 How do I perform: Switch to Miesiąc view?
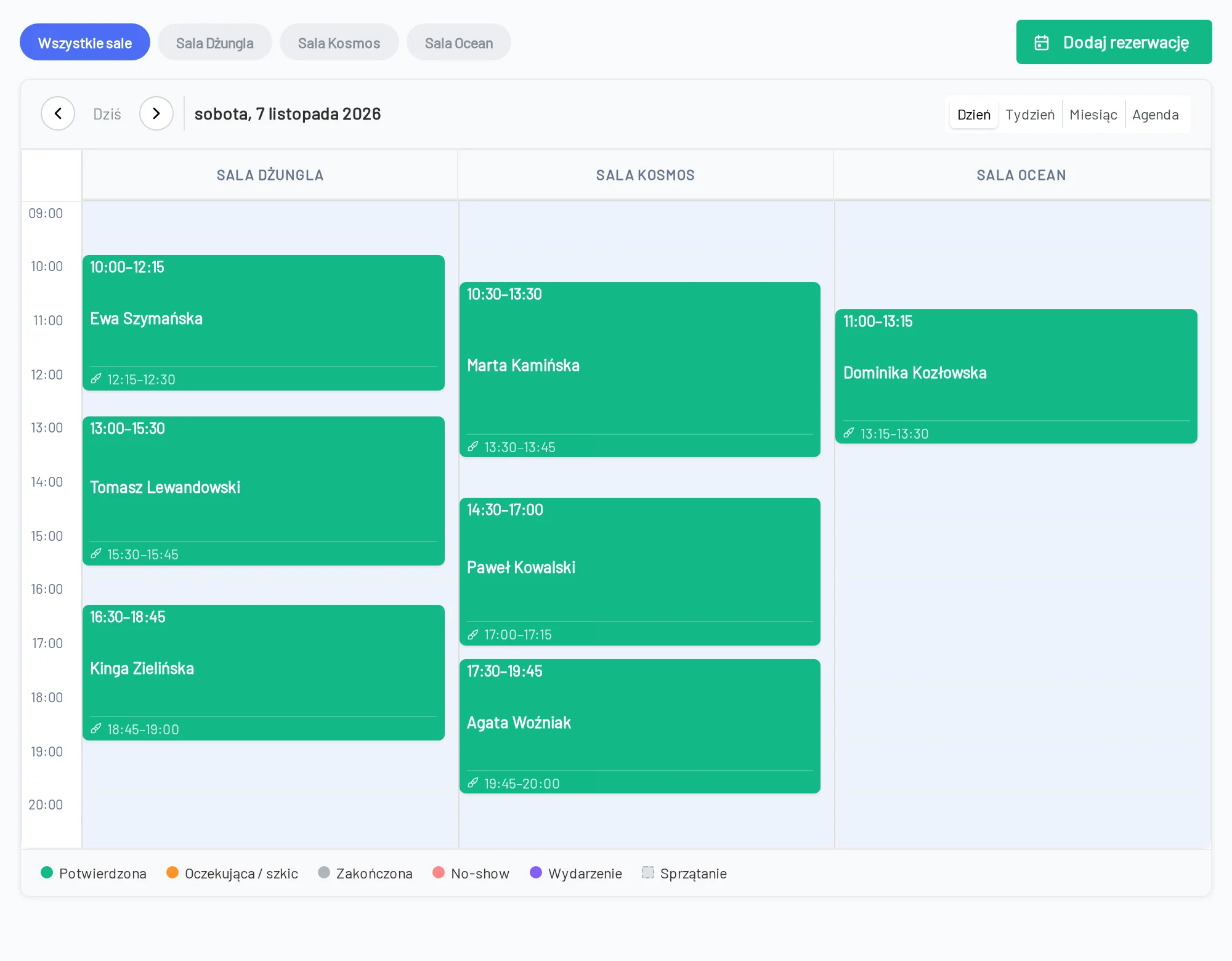pyautogui.click(x=1093, y=115)
